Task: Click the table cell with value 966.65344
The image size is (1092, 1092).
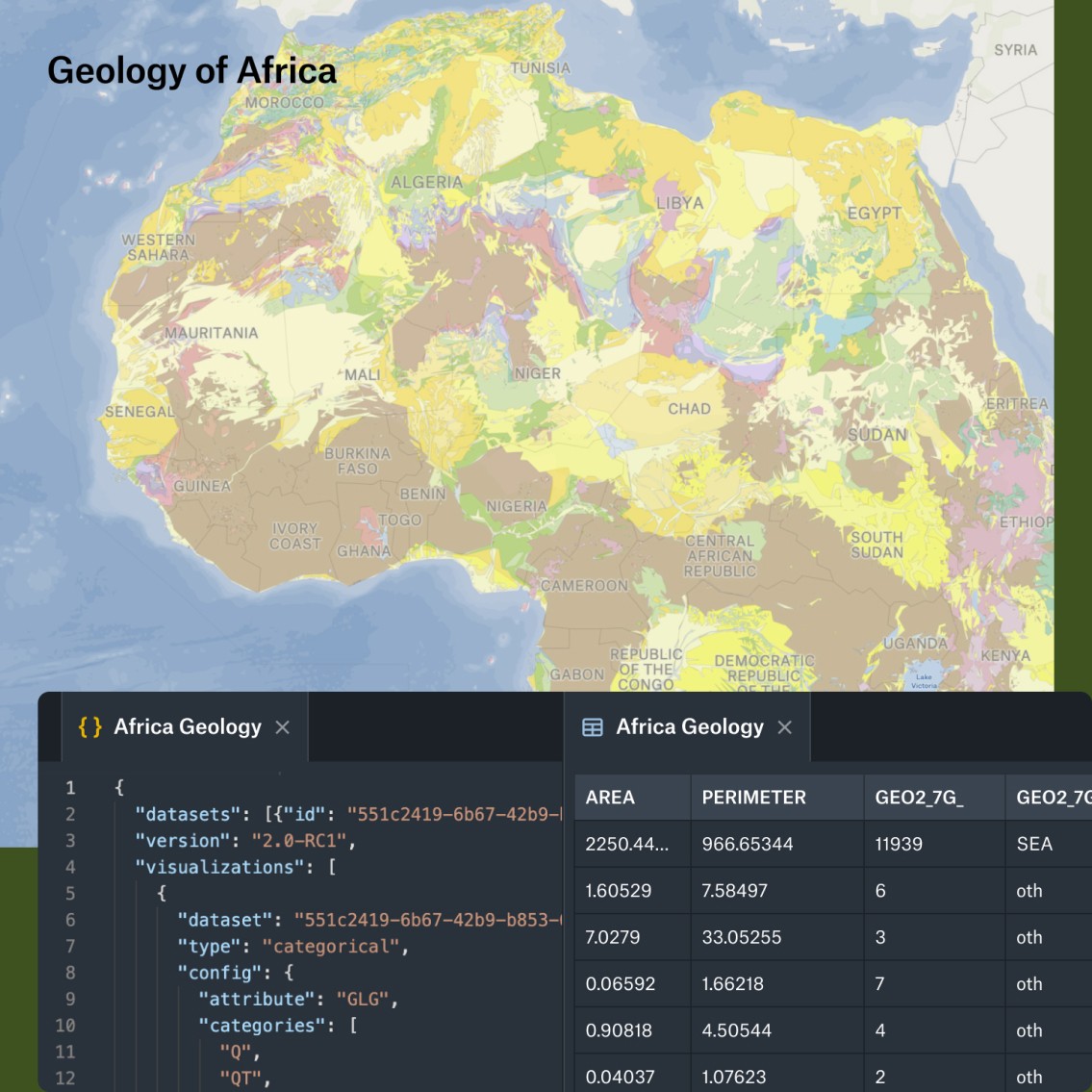Action: click(777, 844)
